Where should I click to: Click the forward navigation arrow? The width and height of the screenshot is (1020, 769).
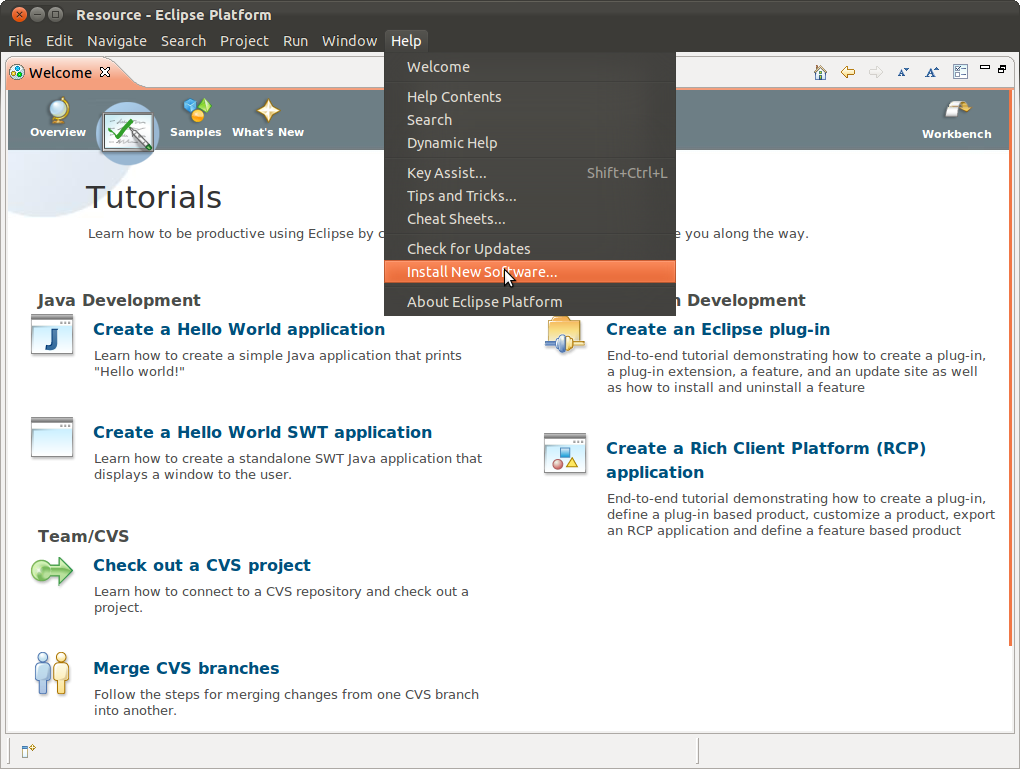876,72
